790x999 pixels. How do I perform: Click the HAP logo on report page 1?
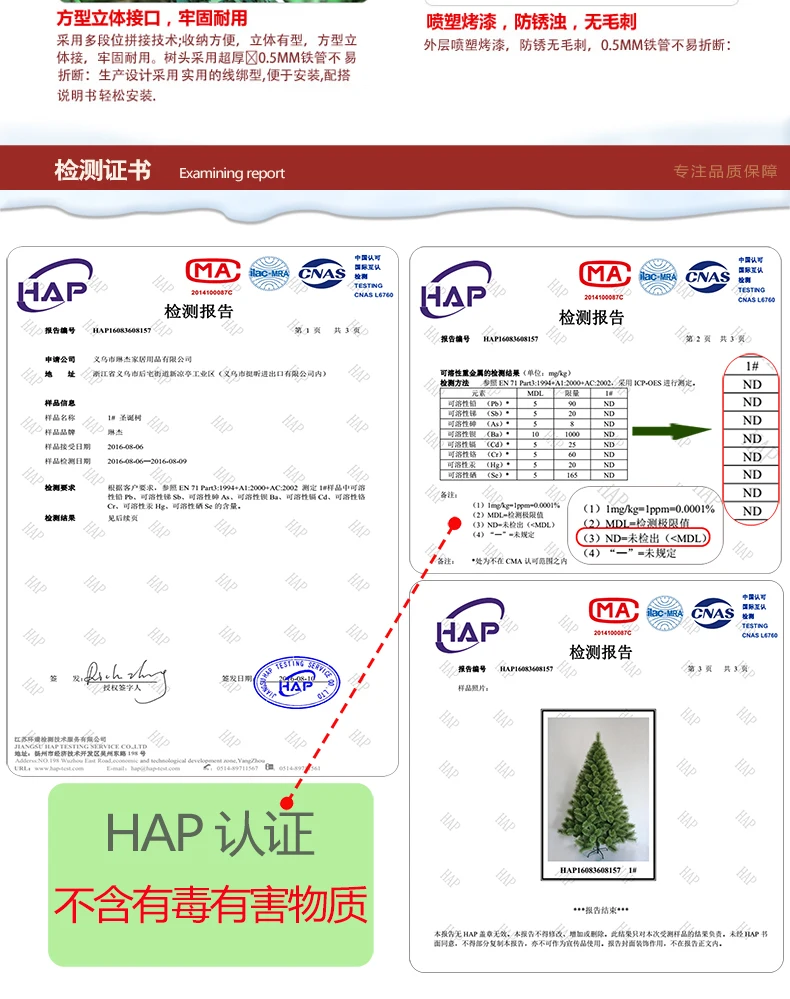pyautogui.click(x=55, y=285)
